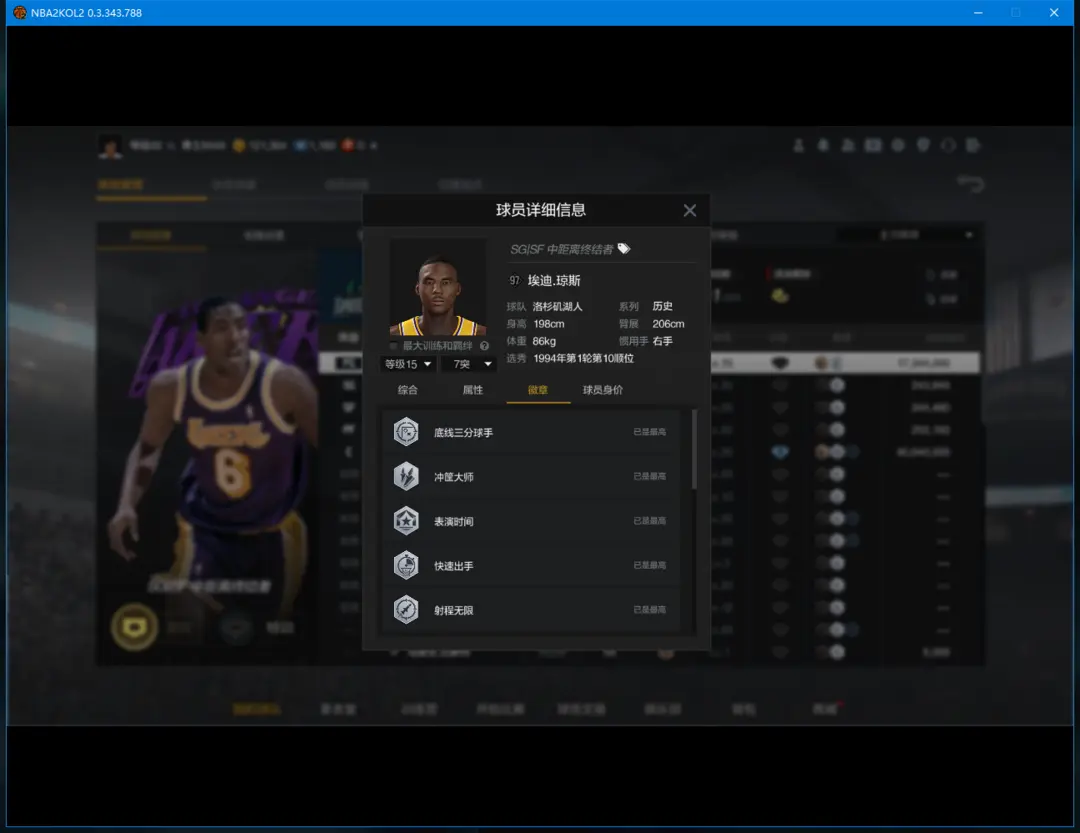Click the series value 历史

pyautogui.click(x=663, y=306)
